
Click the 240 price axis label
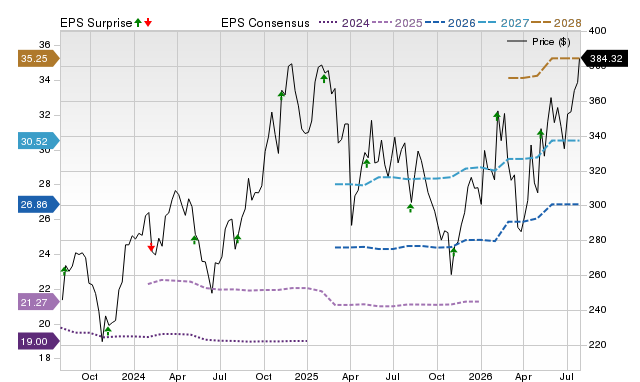click(598, 309)
